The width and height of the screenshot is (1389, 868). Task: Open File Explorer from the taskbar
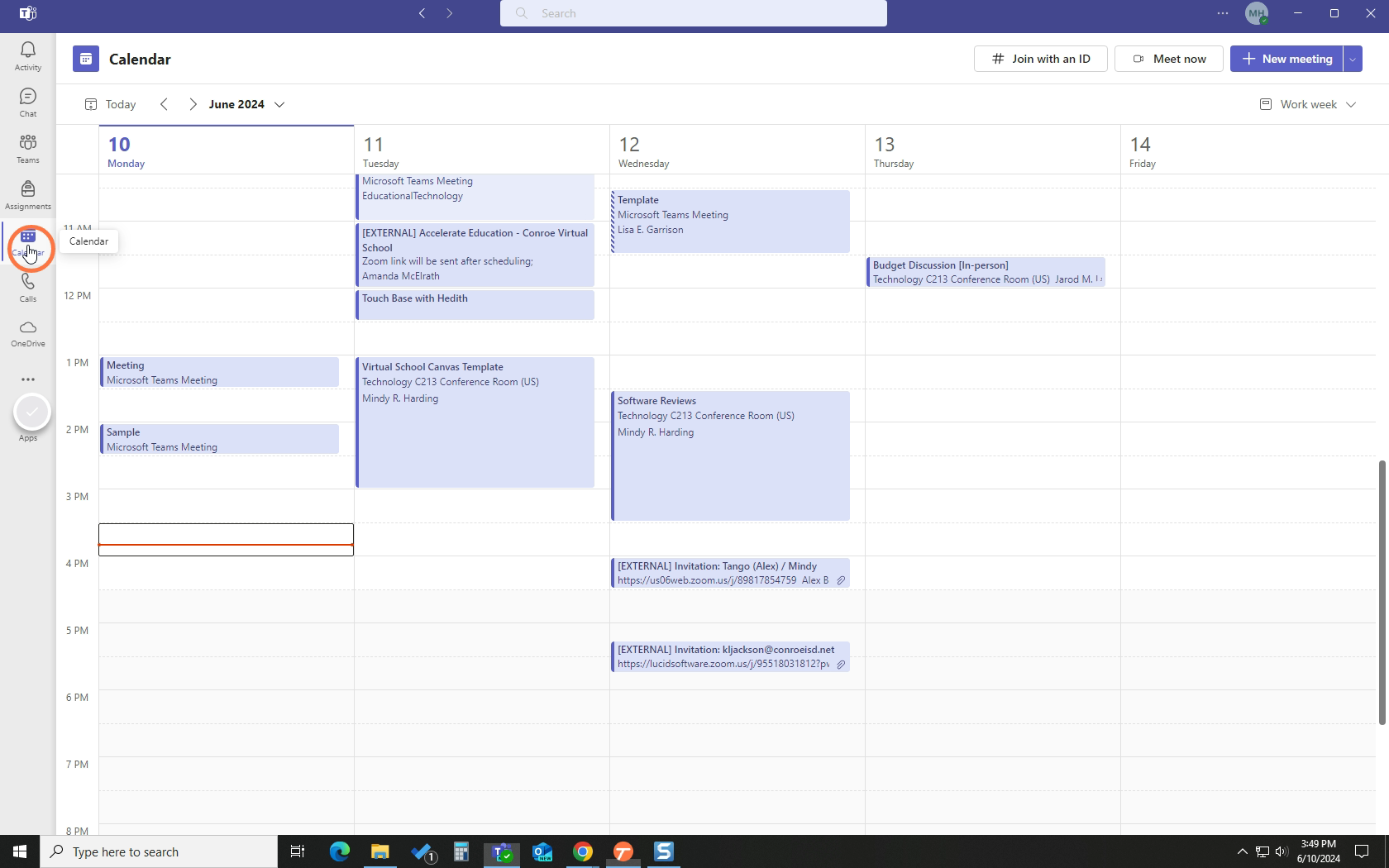point(380,851)
